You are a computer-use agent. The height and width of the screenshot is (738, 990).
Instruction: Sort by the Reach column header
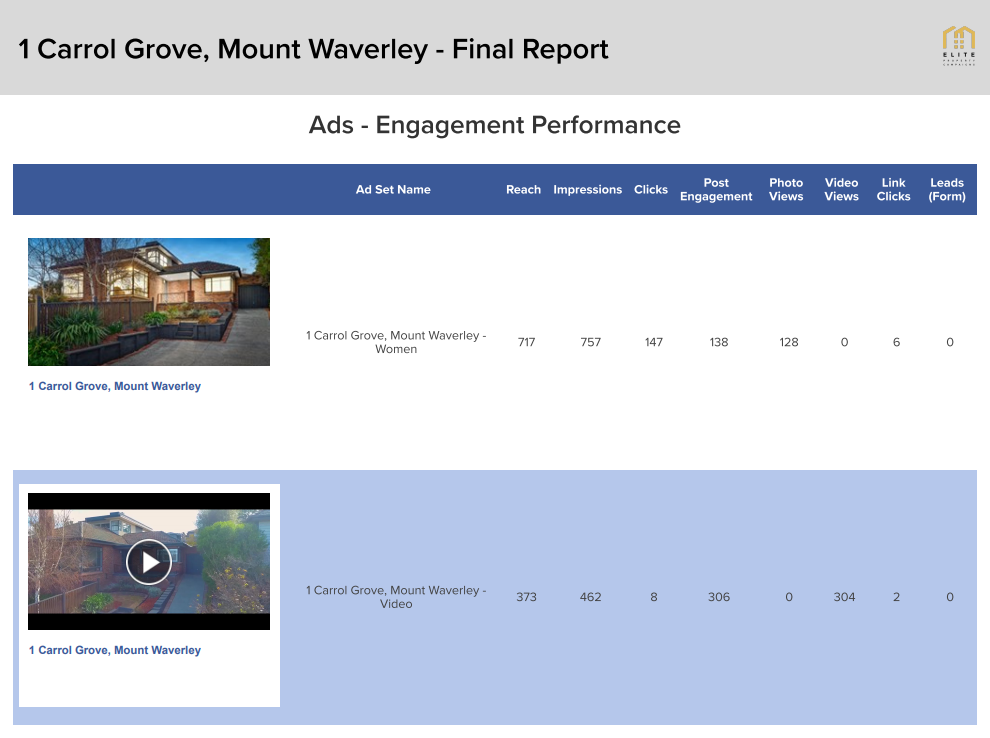[x=523, y=190]
